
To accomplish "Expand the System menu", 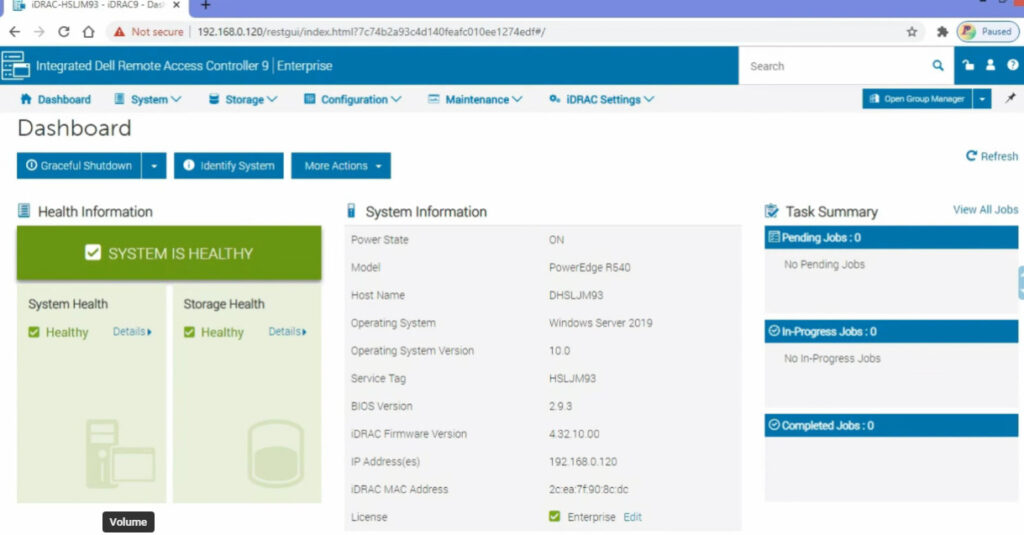I will (148, 99).
